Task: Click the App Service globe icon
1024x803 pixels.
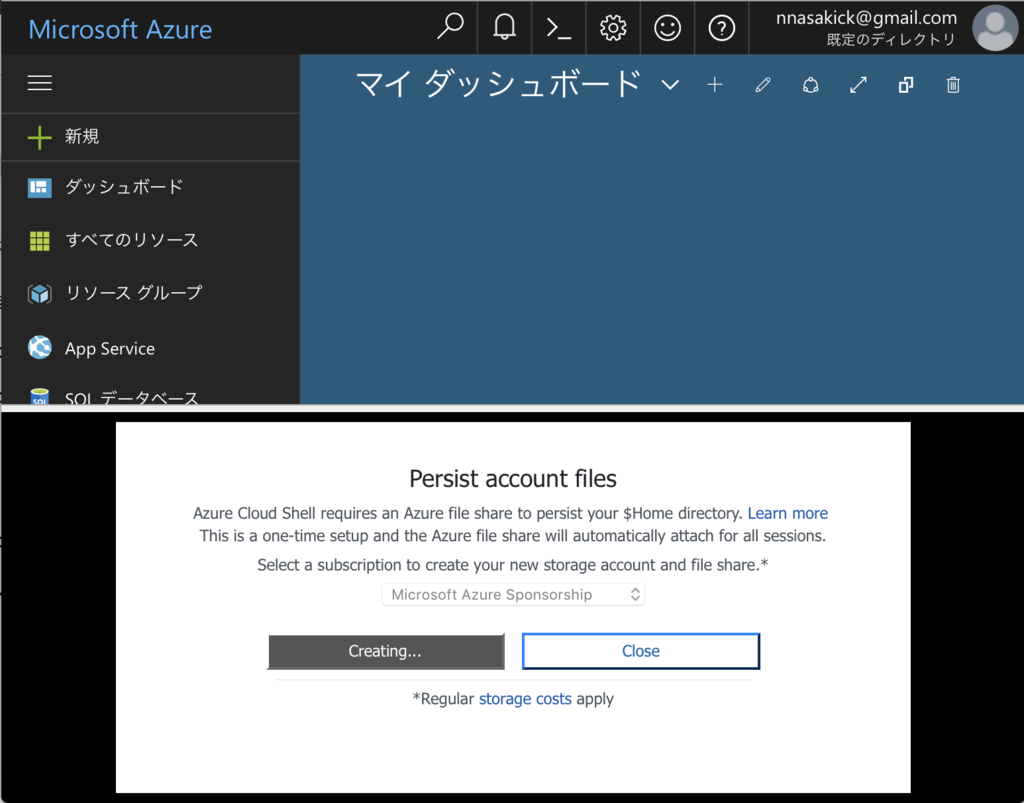Action: tap(40, 347)
